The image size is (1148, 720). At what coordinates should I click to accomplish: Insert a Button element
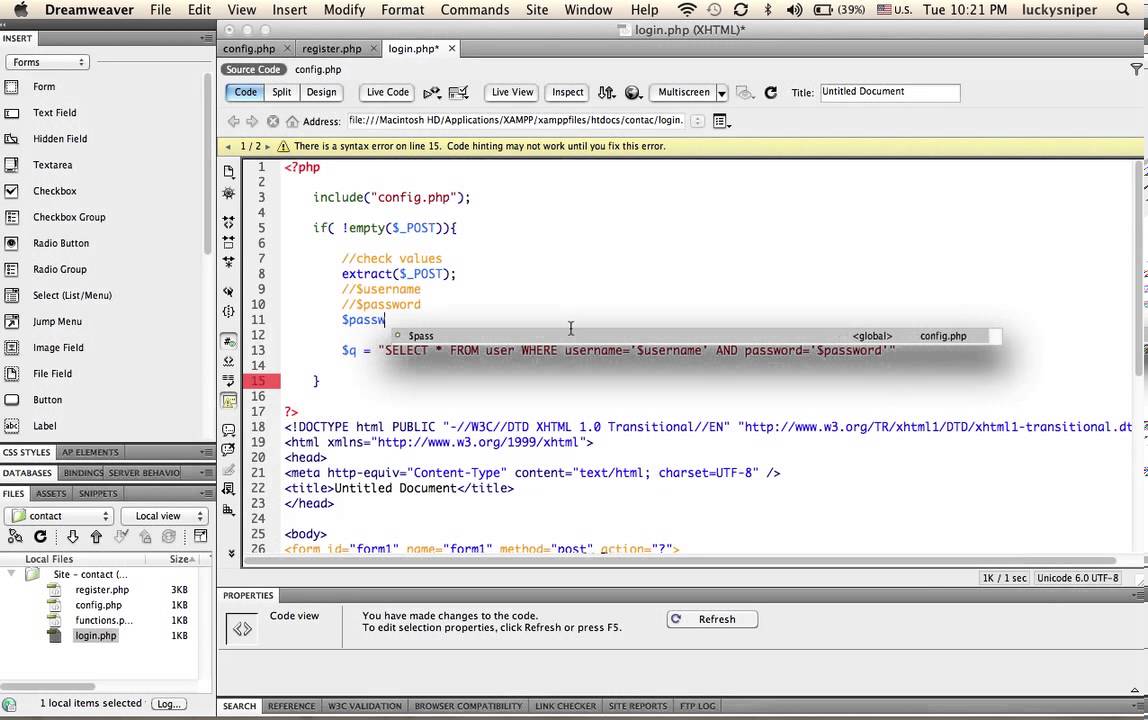tap(47, 400)
